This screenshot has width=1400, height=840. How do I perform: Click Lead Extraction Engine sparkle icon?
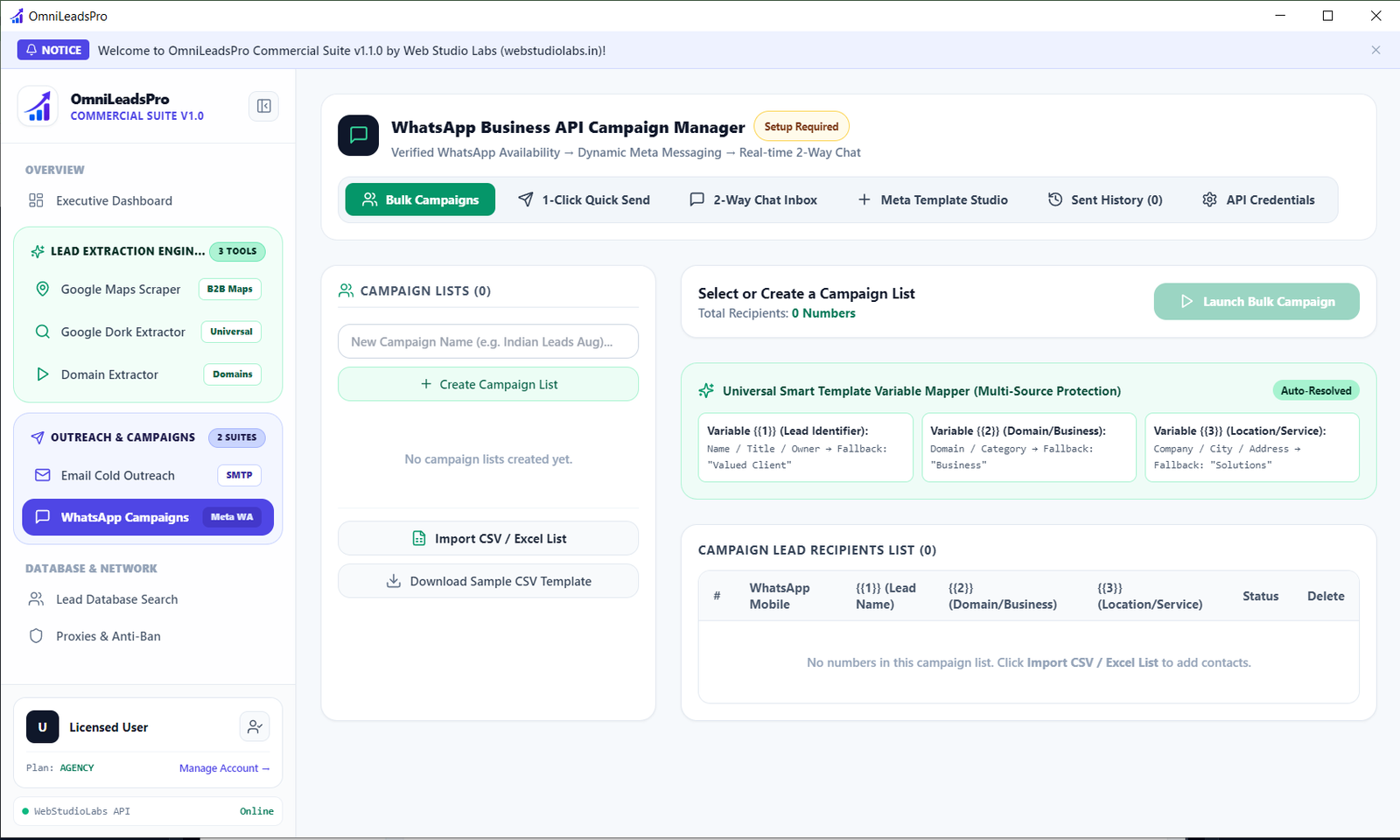(x=38, y=251)
